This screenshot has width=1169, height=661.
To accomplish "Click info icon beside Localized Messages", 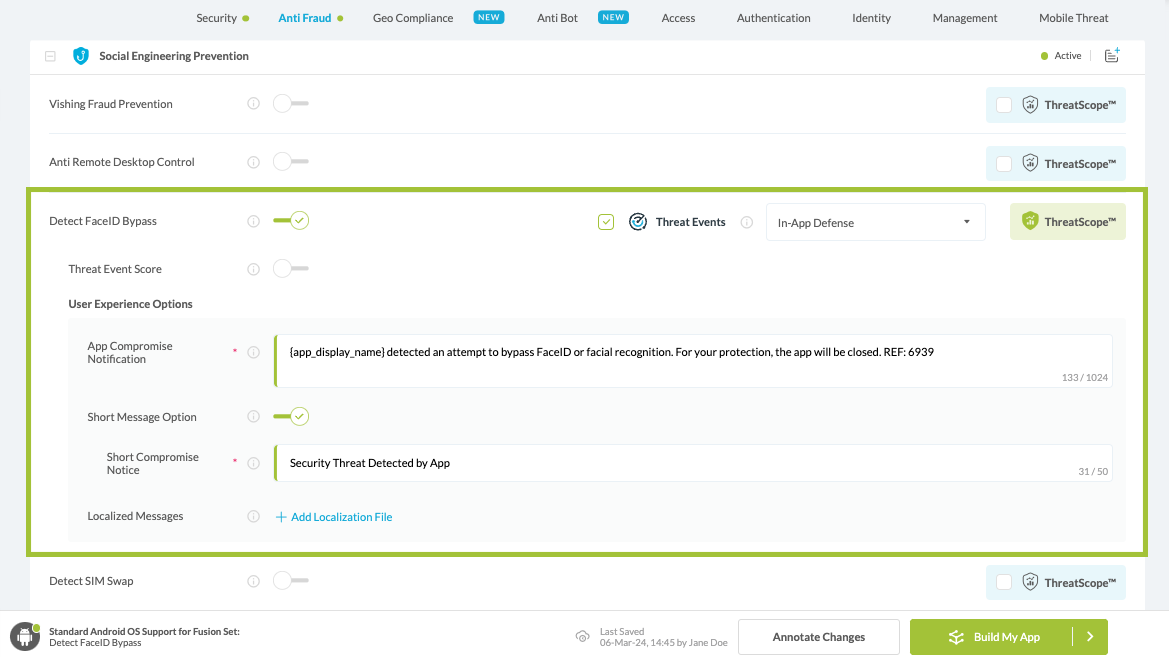I will [x=253, y=517].
